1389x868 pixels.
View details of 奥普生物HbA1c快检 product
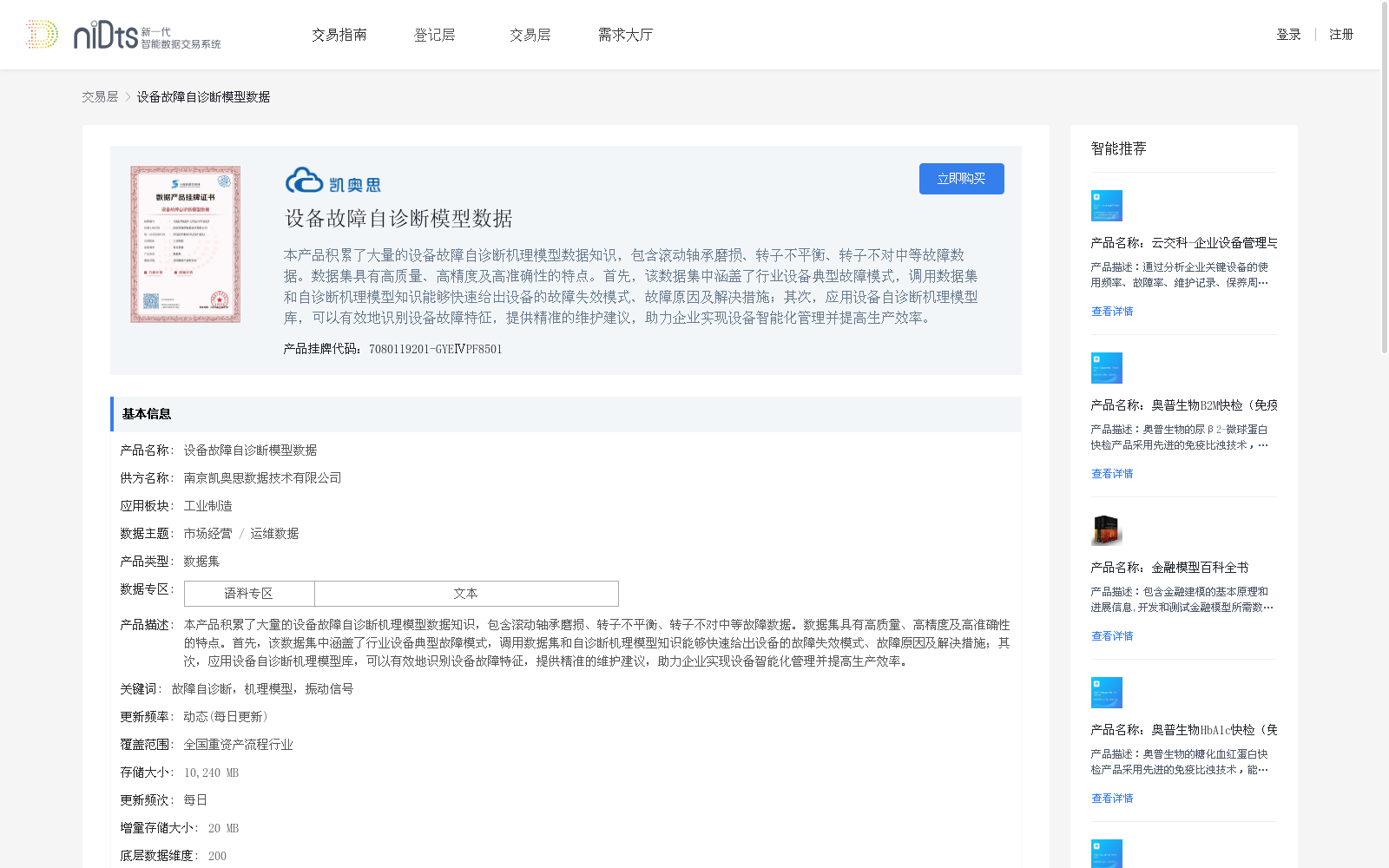[1112, 799]
